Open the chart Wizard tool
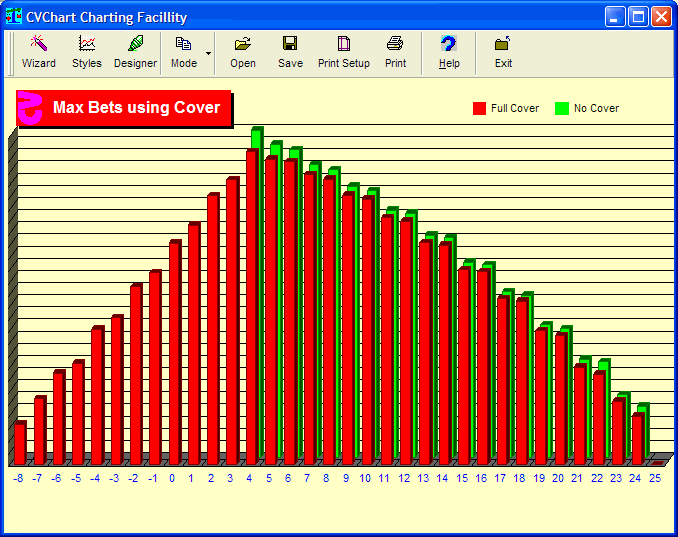678x537 pixels. (39, 52)
